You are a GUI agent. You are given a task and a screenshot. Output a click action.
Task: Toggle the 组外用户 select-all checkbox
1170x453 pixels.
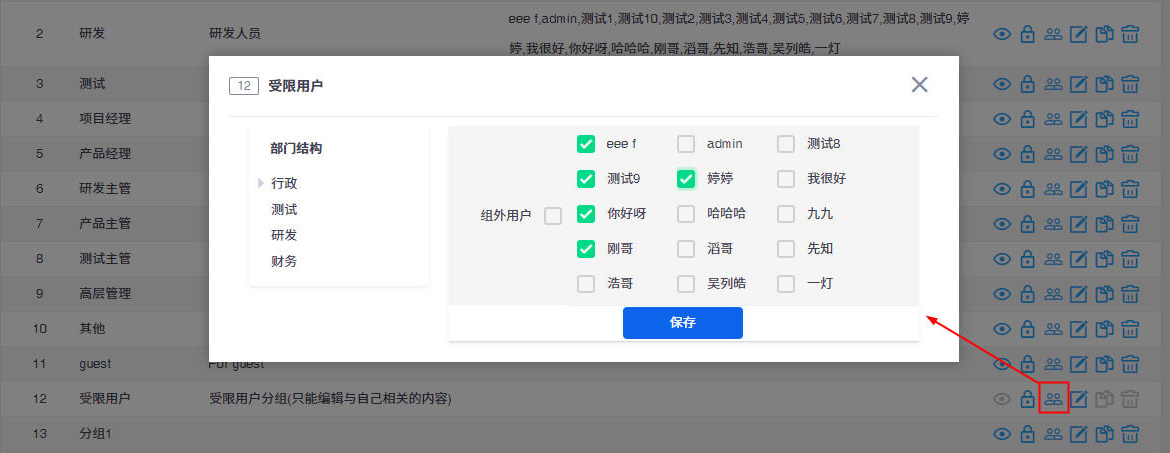point(553,215)
